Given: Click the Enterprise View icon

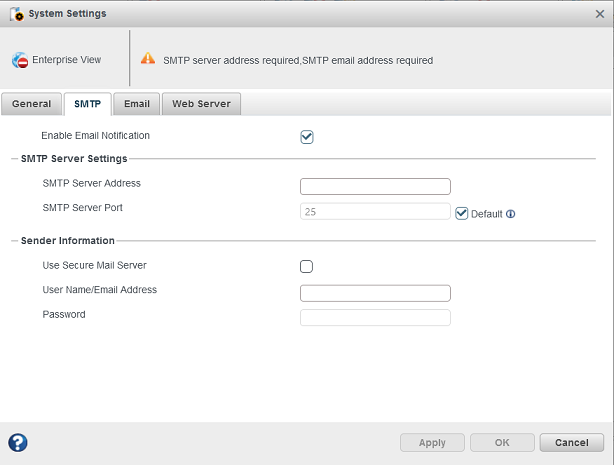Looking at the screenshot, I should [x=21, y=60].
